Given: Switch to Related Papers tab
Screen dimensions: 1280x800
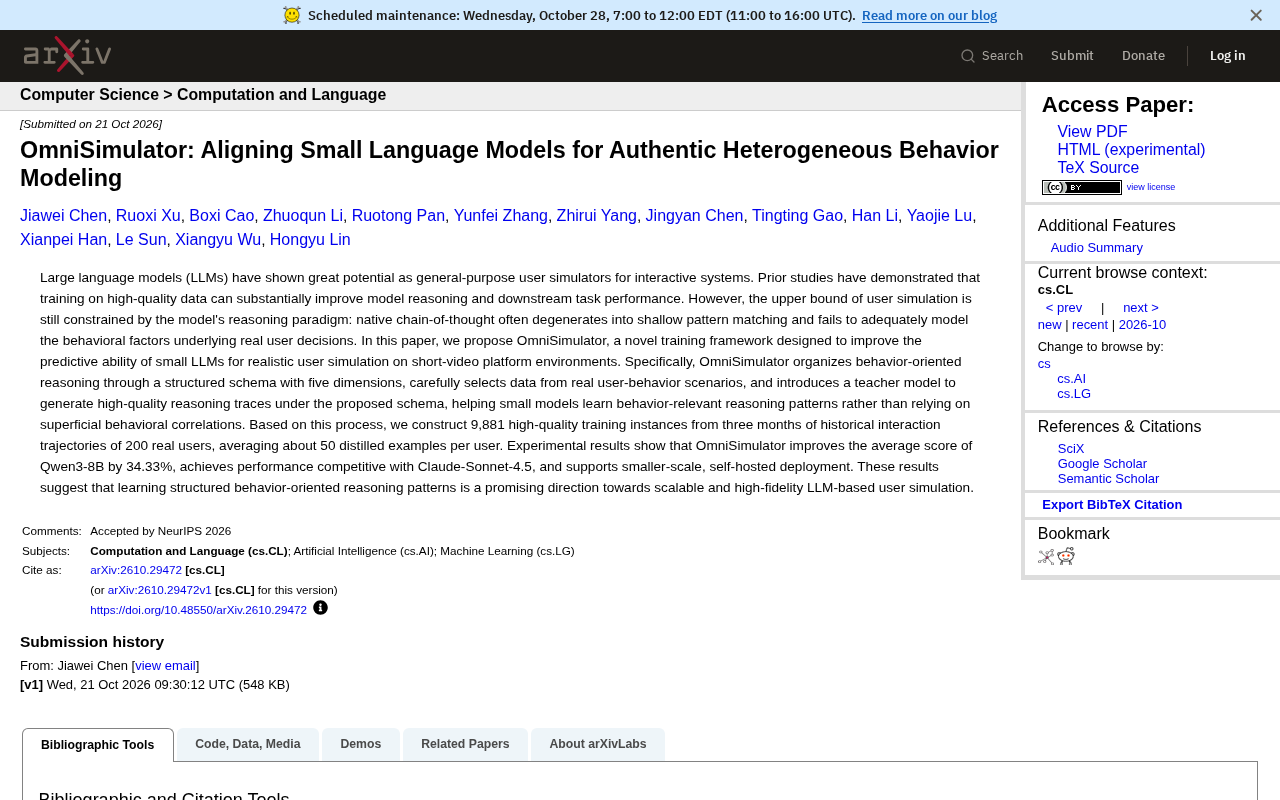Looking at the screenshot, I should point(465,744).
